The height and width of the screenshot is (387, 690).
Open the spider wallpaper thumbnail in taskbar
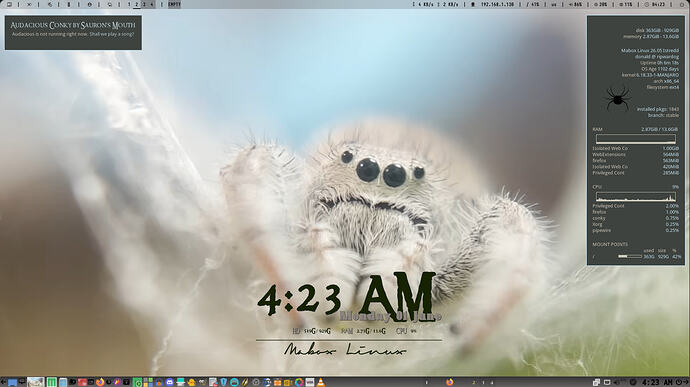(35, 382)
